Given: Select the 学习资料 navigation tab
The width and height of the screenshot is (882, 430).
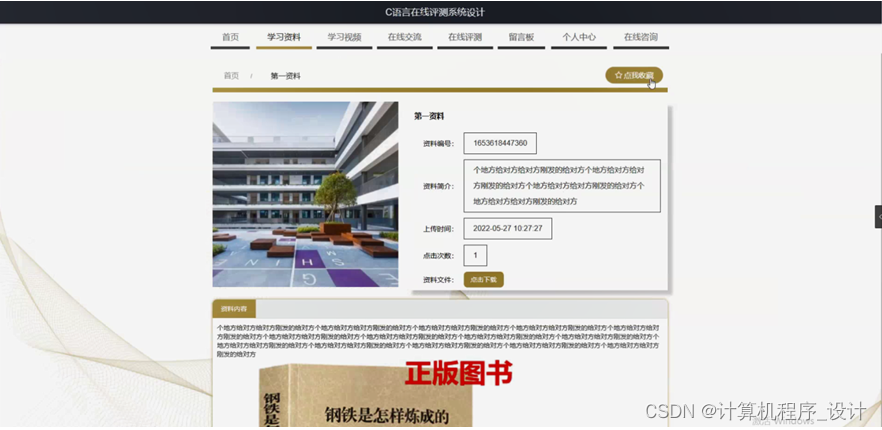Looking at the screenshot, I should [x=284, y=38].
